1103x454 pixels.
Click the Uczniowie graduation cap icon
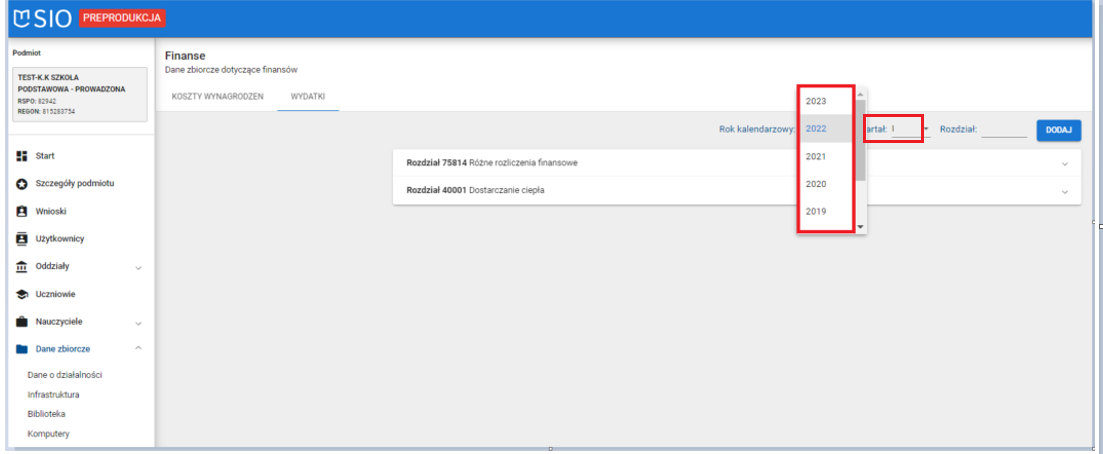(x=20, y=295)
